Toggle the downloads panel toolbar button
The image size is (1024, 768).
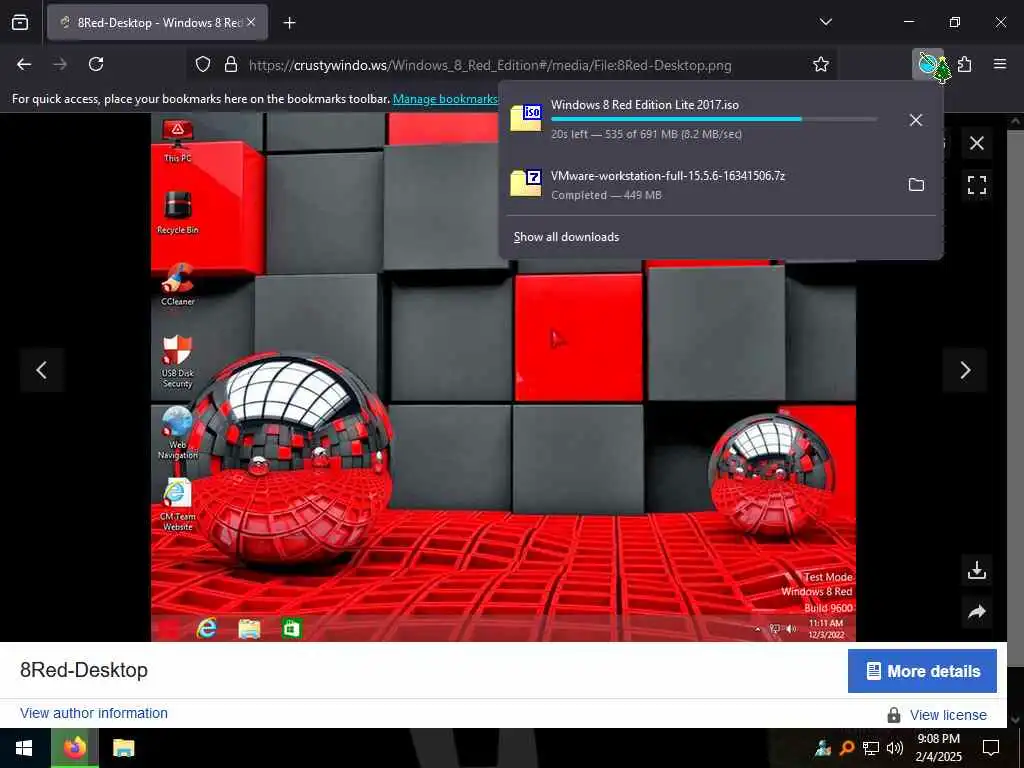(x=928, y=64)
